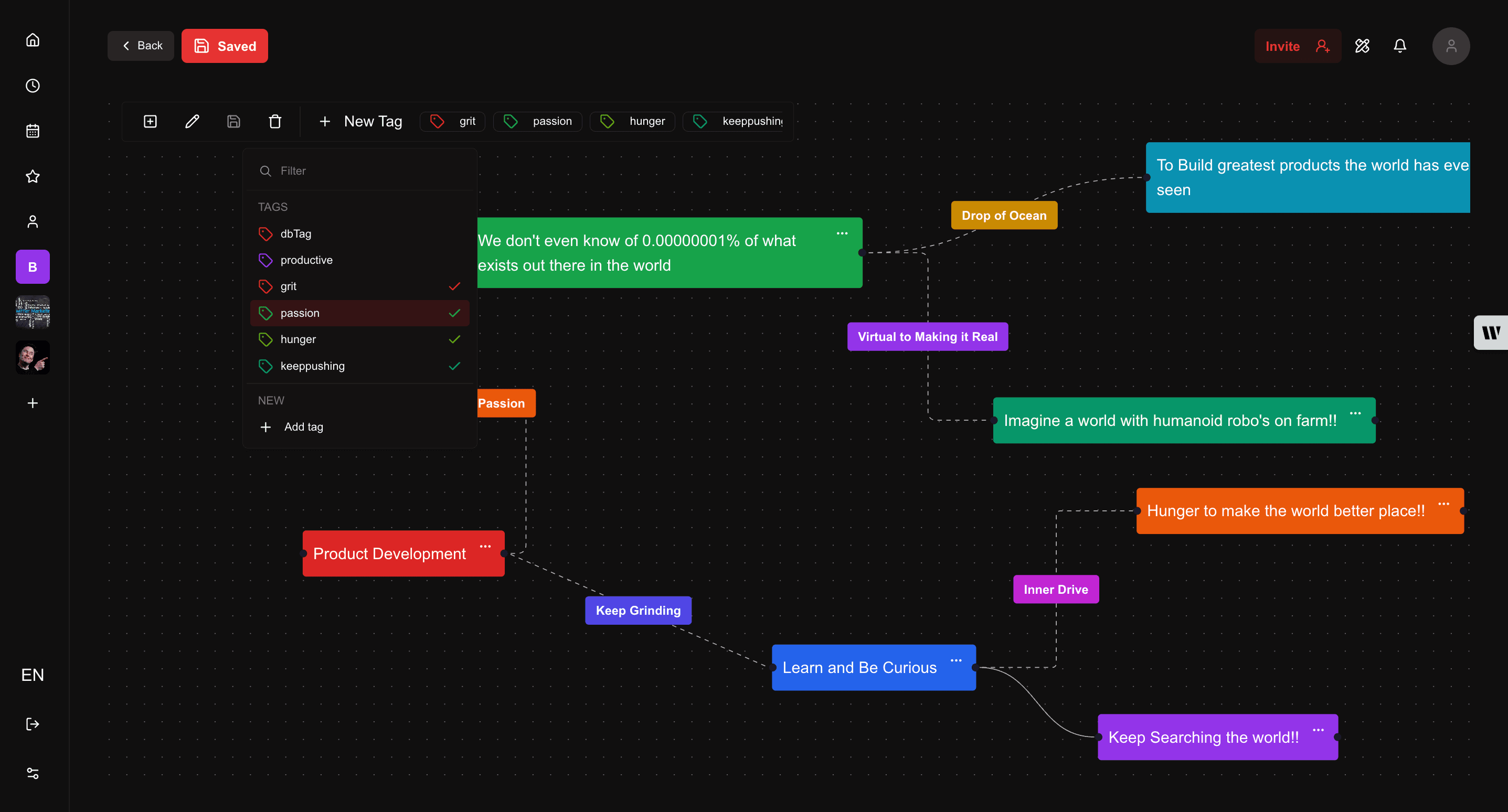Image resolution: width=1508 pixels, height=812 pixels.
Task: Open the calendar icon in the sidebar
Action: pos(32,131)
